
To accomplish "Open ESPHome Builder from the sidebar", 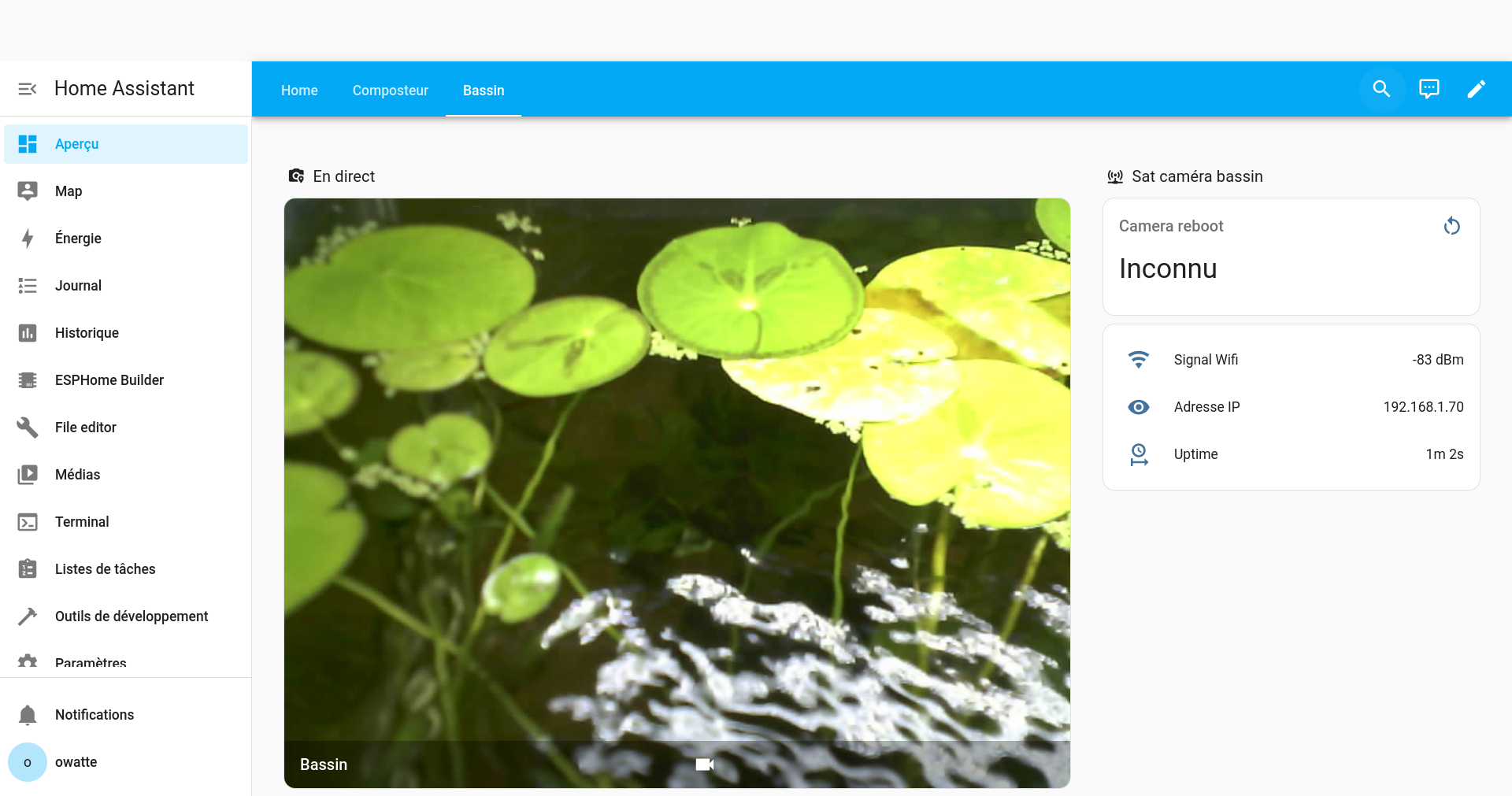I will coord(109,380).
